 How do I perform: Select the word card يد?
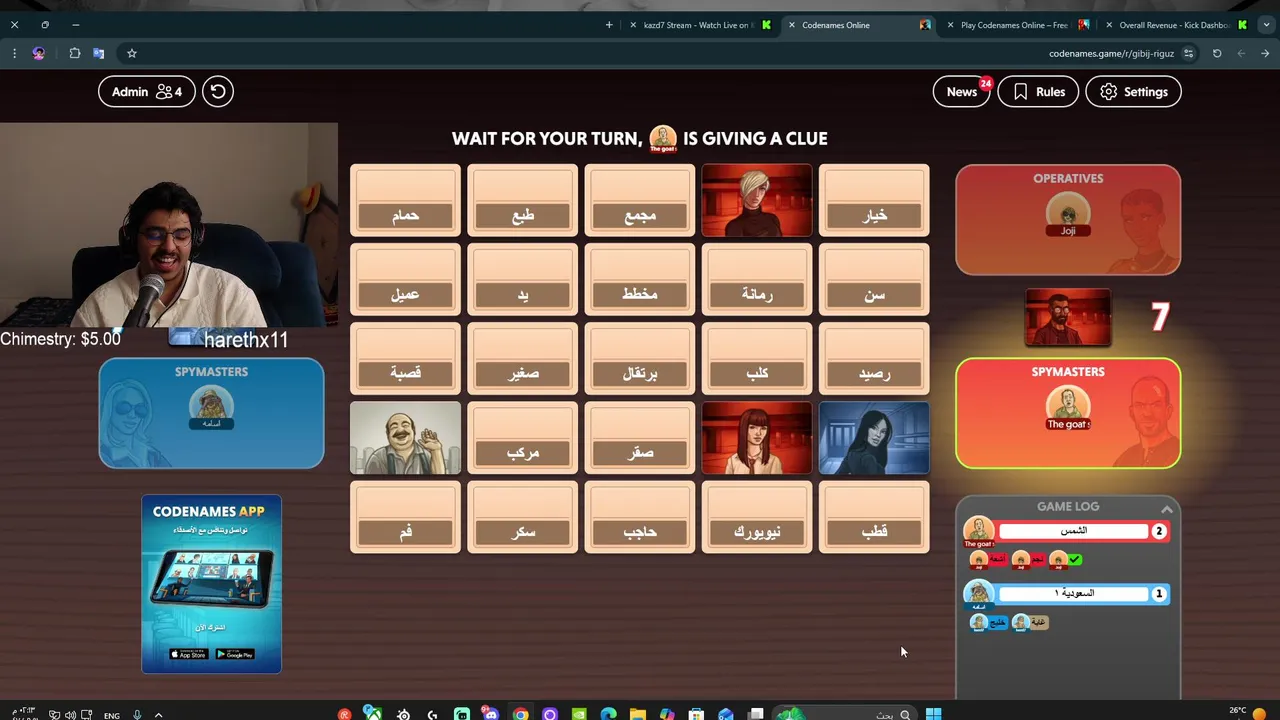coord(522,279)
